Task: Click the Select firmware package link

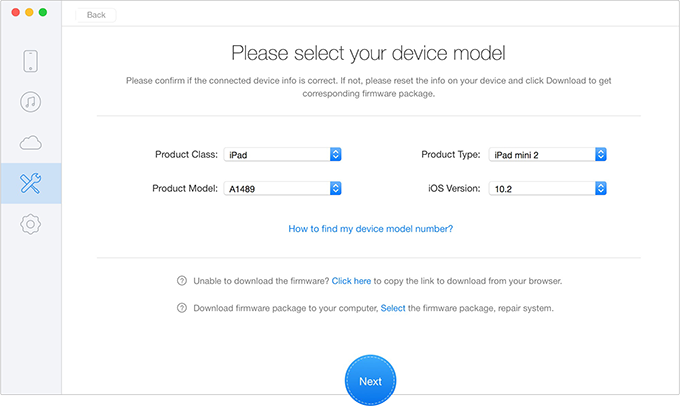Action: 393,308
